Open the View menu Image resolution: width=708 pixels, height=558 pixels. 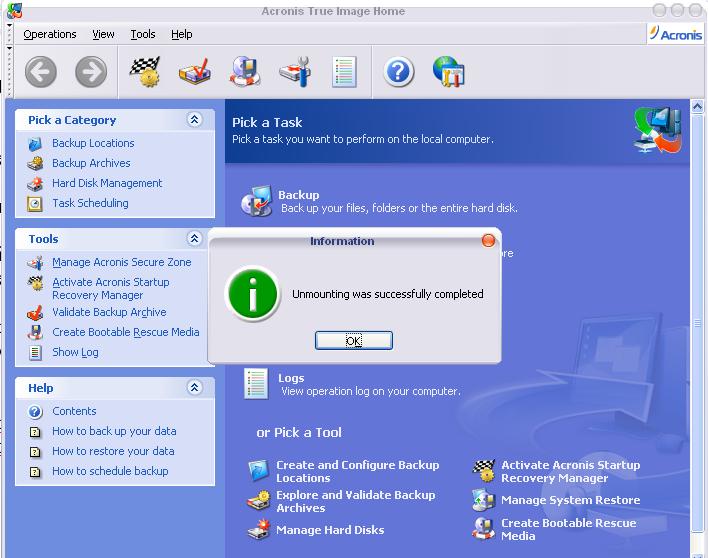[103, 34]
